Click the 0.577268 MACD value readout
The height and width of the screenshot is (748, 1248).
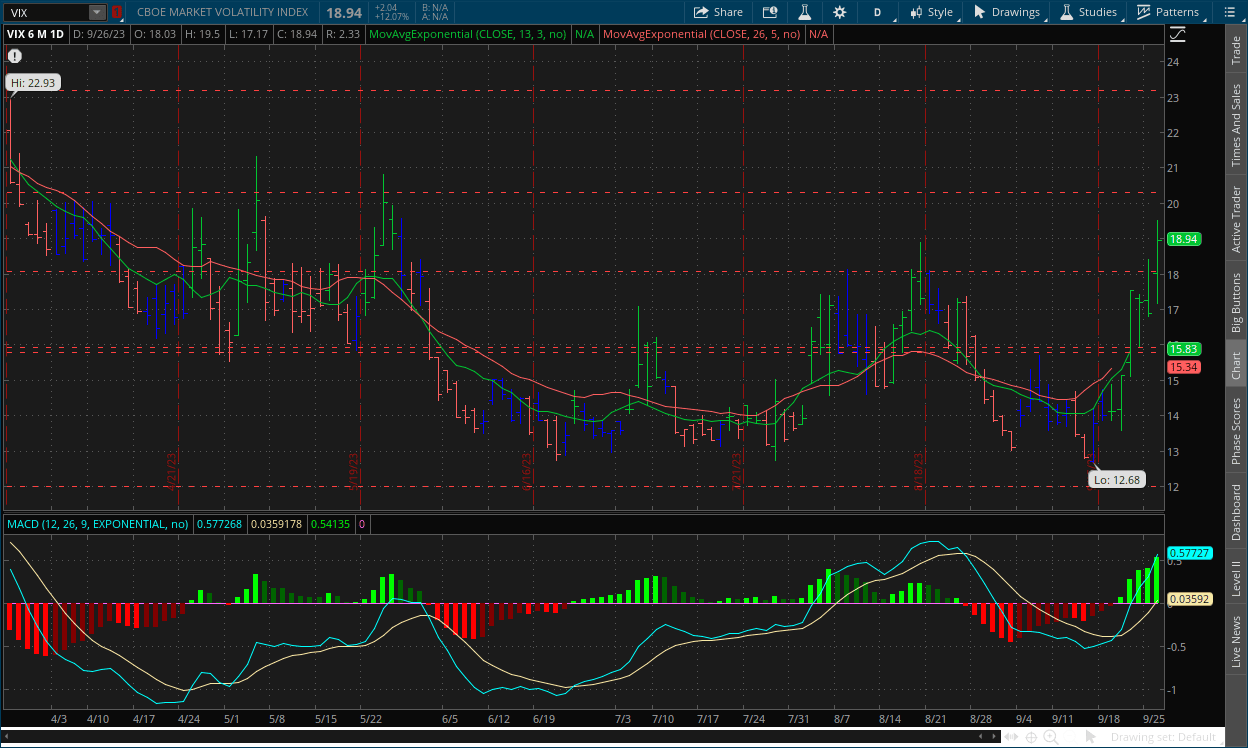click(x=220, y=523)
